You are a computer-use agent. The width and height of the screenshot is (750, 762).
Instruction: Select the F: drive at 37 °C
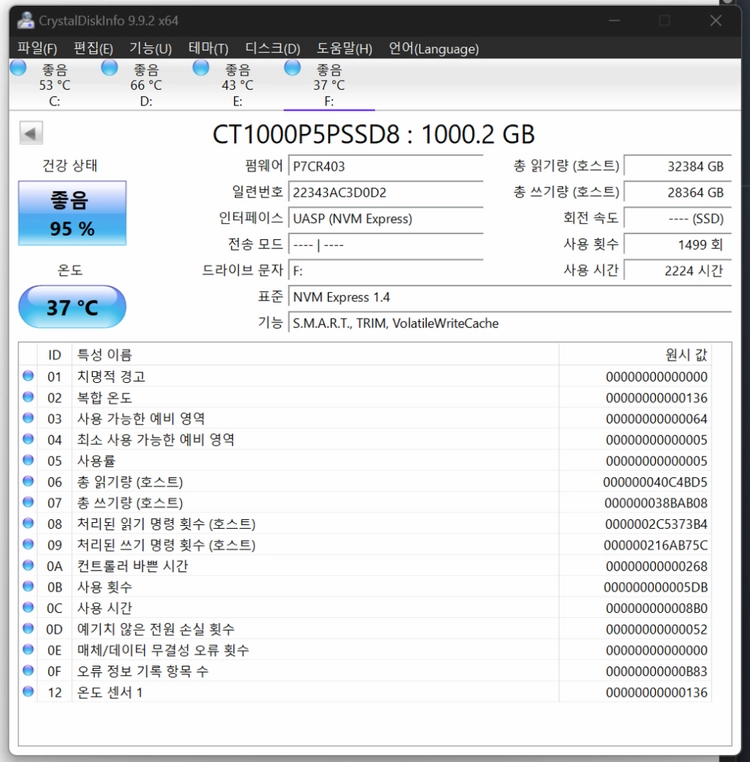pos(329,85)
